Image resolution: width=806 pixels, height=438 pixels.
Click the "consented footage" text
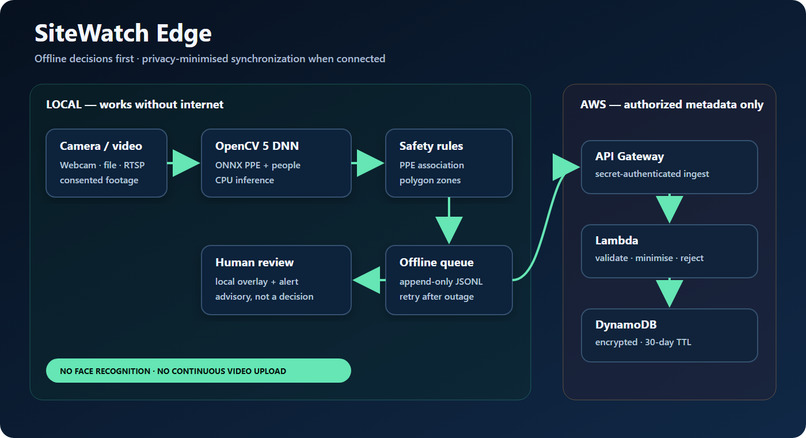pyautogui.click(x=99, y=180)
